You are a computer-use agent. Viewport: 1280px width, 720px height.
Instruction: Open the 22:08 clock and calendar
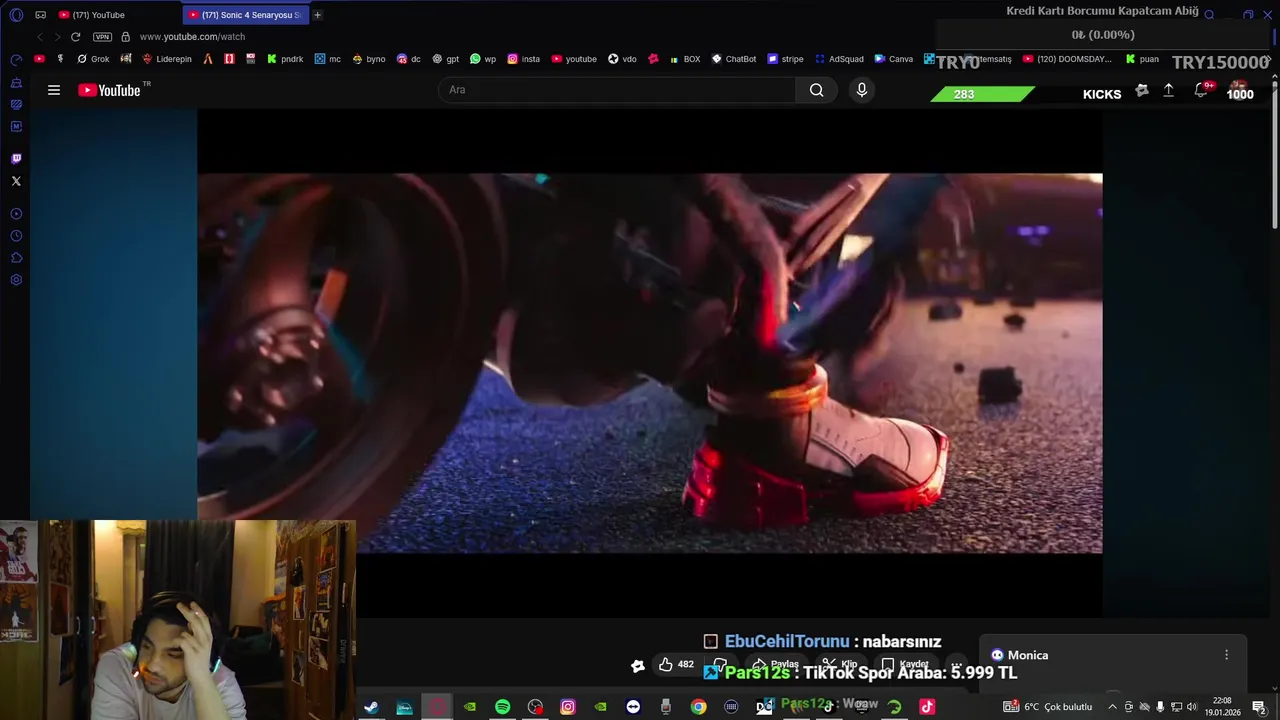tap(1222, 707)
